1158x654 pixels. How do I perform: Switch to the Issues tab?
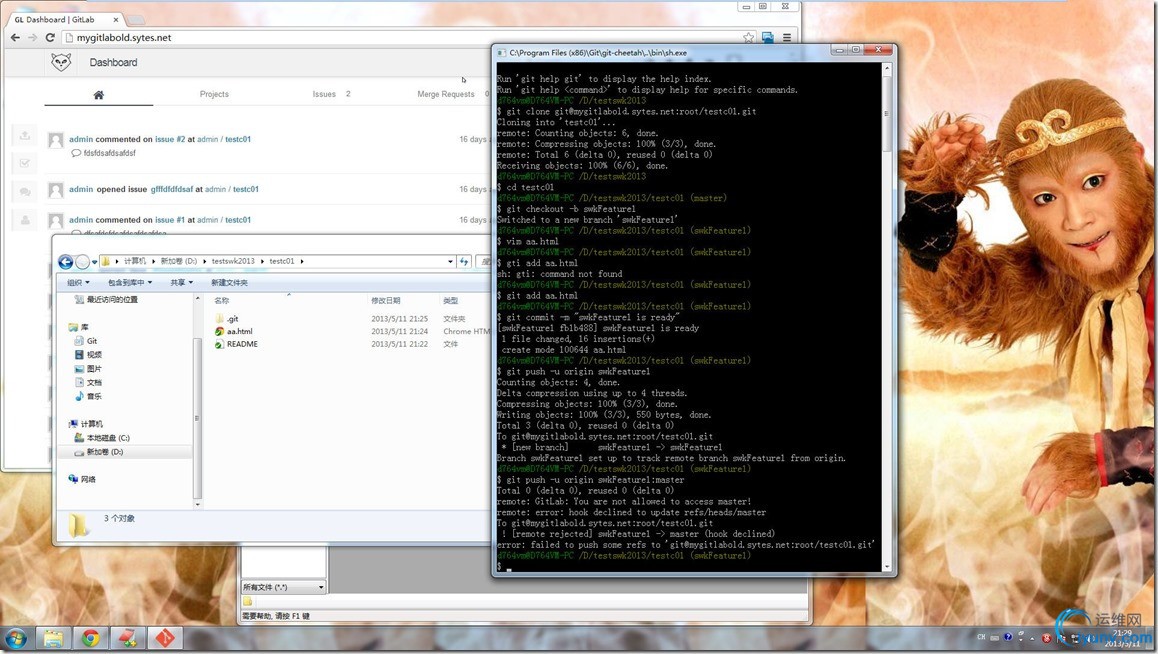[x=323, y=94]
